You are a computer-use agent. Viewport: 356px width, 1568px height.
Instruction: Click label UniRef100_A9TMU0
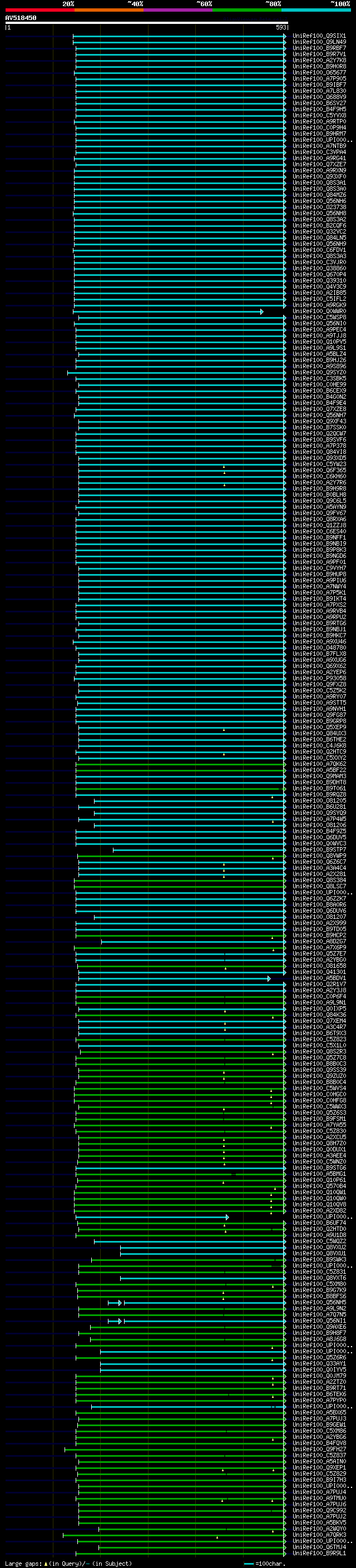tap(319, 1498)
